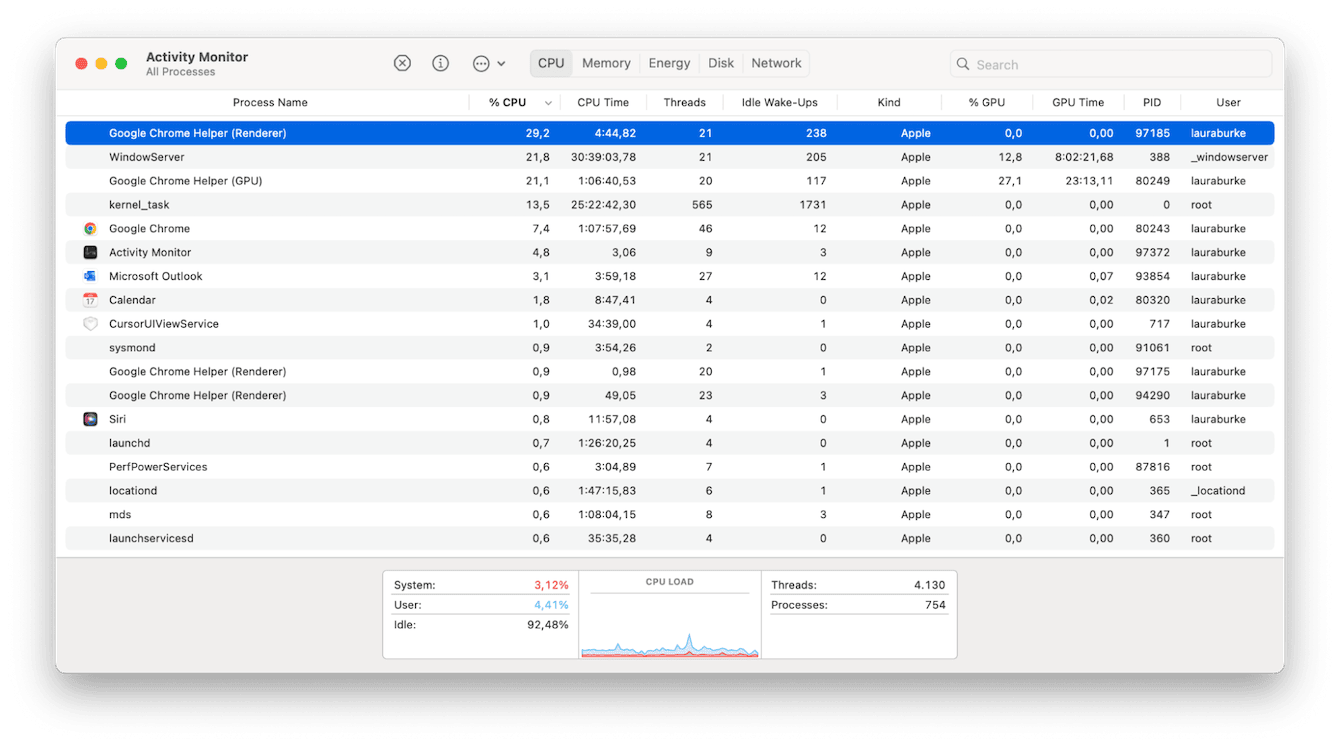Click the magnifying glass icon in search field
Viewport: 1340px width, 747px height.
[x=962, y=63]
